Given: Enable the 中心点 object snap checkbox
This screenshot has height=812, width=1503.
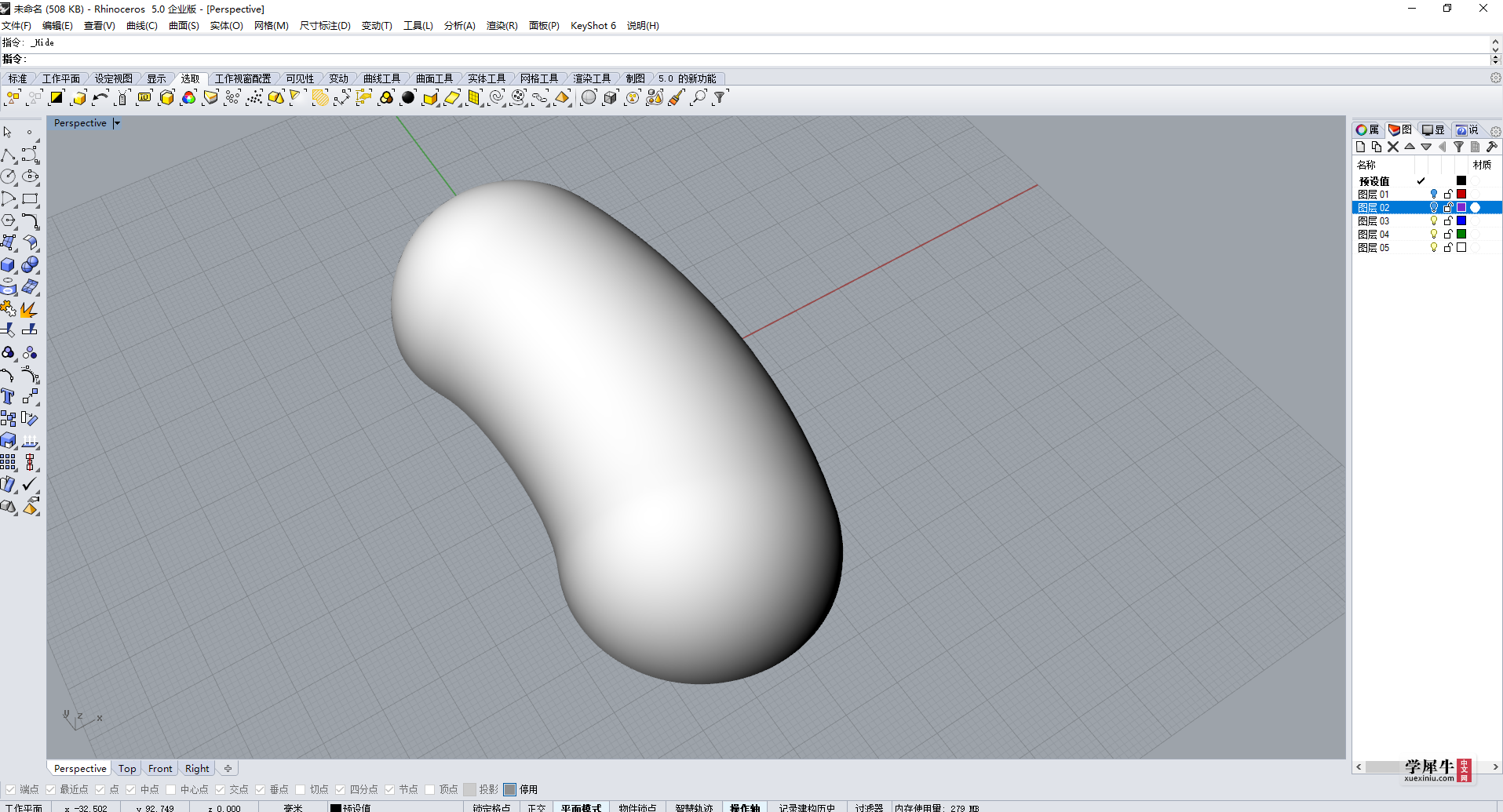Looking at the screenshot, I should tap(171, 789).
